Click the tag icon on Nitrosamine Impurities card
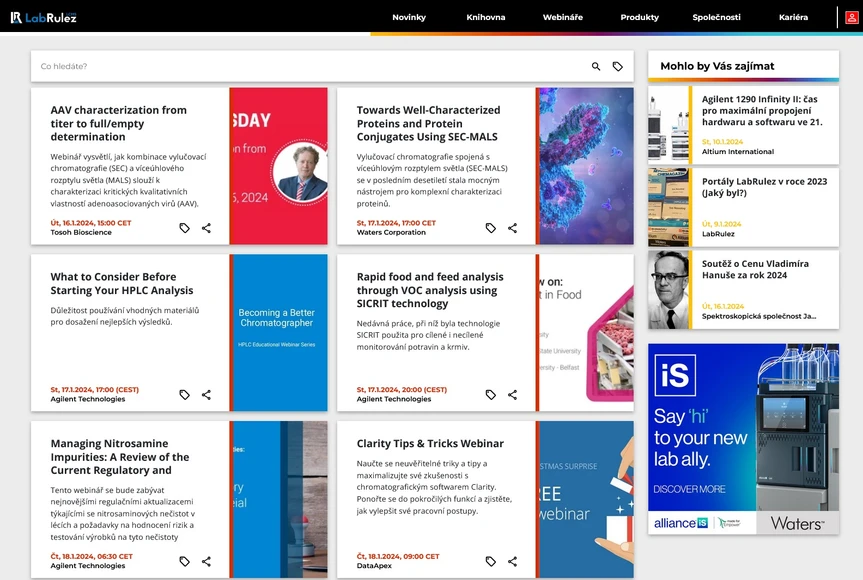 coord(184,561)
